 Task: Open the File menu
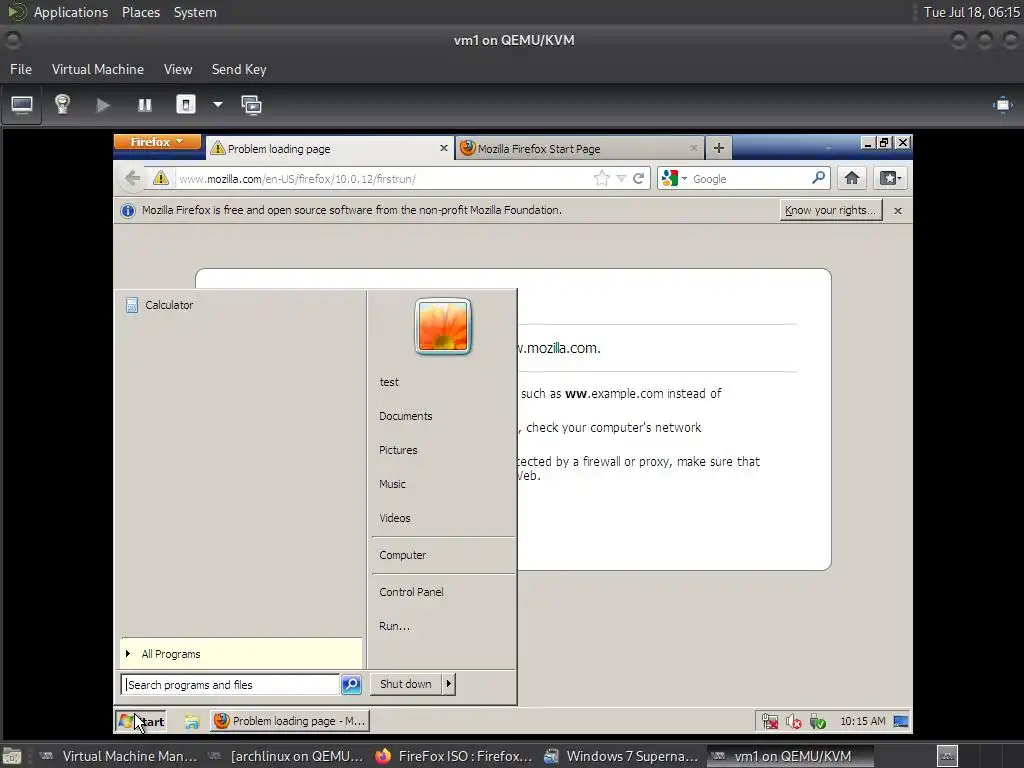point(21,69)
